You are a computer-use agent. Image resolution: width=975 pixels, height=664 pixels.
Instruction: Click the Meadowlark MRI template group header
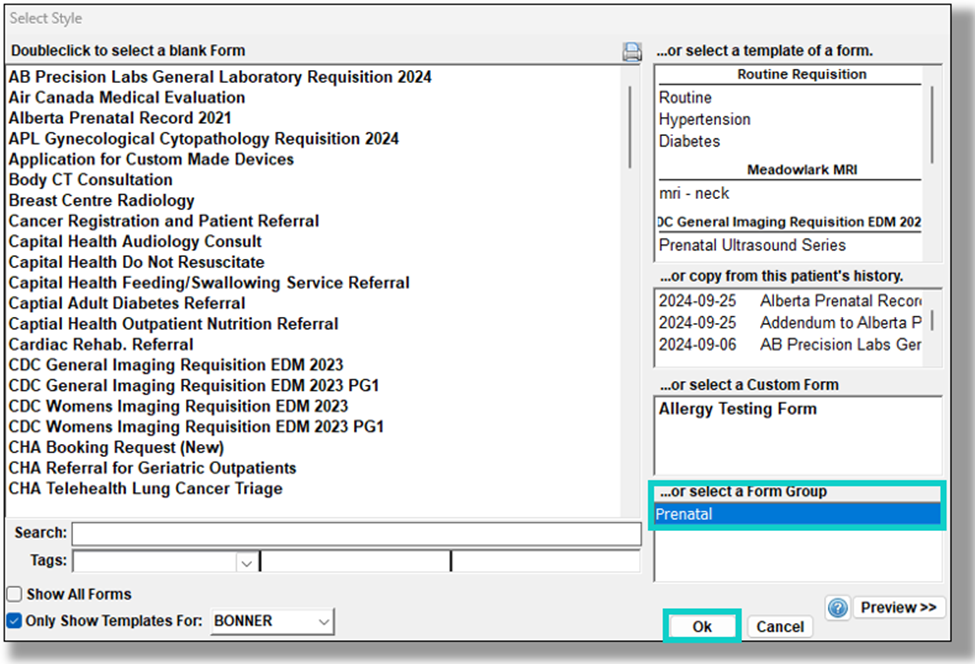[802, 170]
